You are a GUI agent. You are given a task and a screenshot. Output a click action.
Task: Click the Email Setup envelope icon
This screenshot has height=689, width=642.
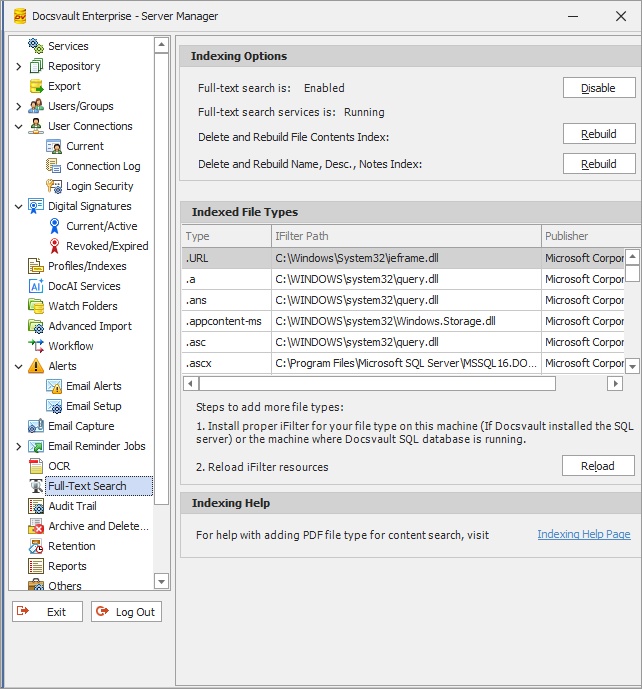[54, 406]
